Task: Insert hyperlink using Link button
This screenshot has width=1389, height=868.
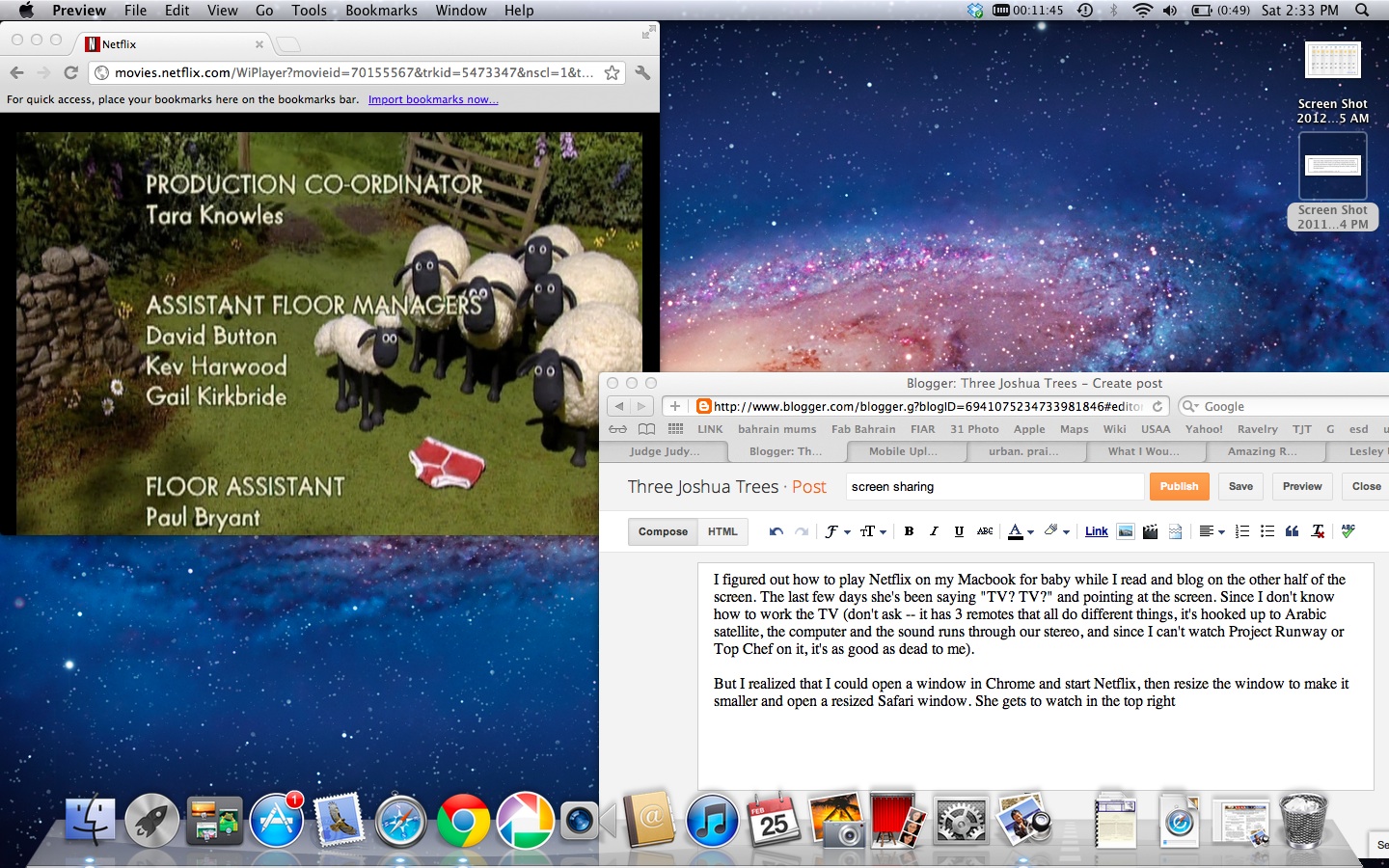Action: coord(1097,531)
